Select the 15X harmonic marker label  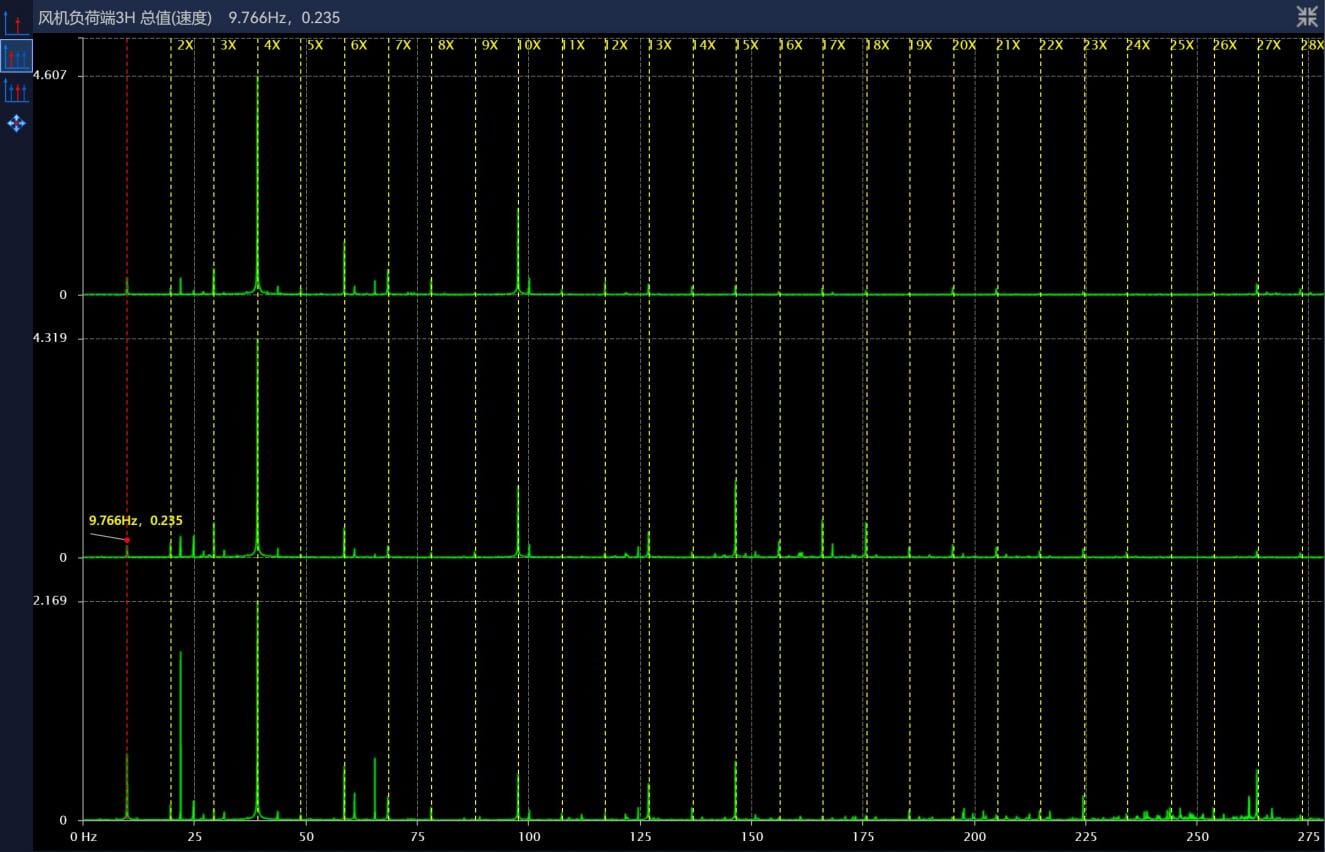point(746,45)
